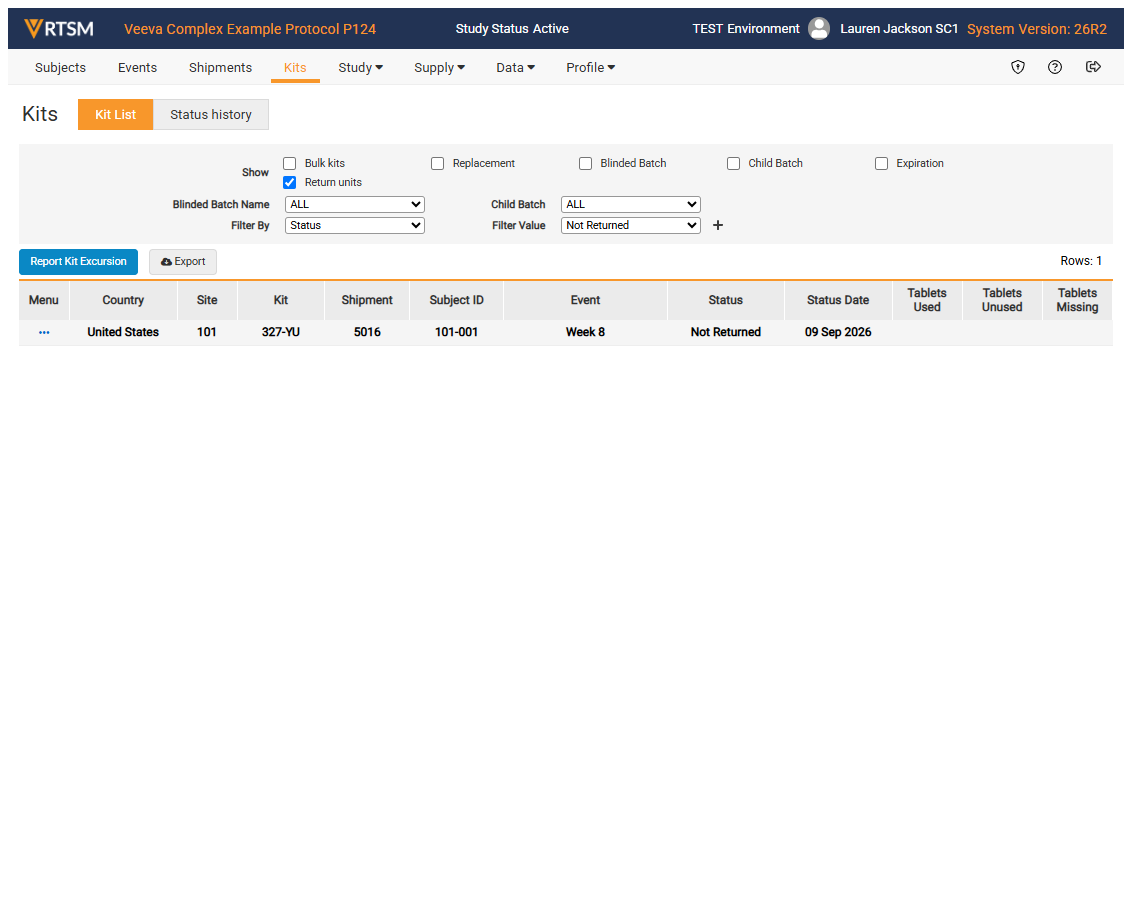Screen dimensions: 1132x920
Task: Click the kit number 327-YU cell
Action: pyautogui.click(x=281, y=332)
